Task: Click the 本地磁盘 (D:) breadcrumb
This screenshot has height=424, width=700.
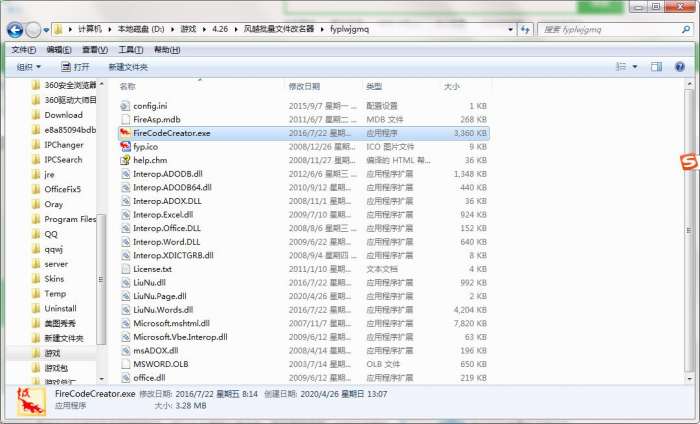Action: click(x=141, y=29)
